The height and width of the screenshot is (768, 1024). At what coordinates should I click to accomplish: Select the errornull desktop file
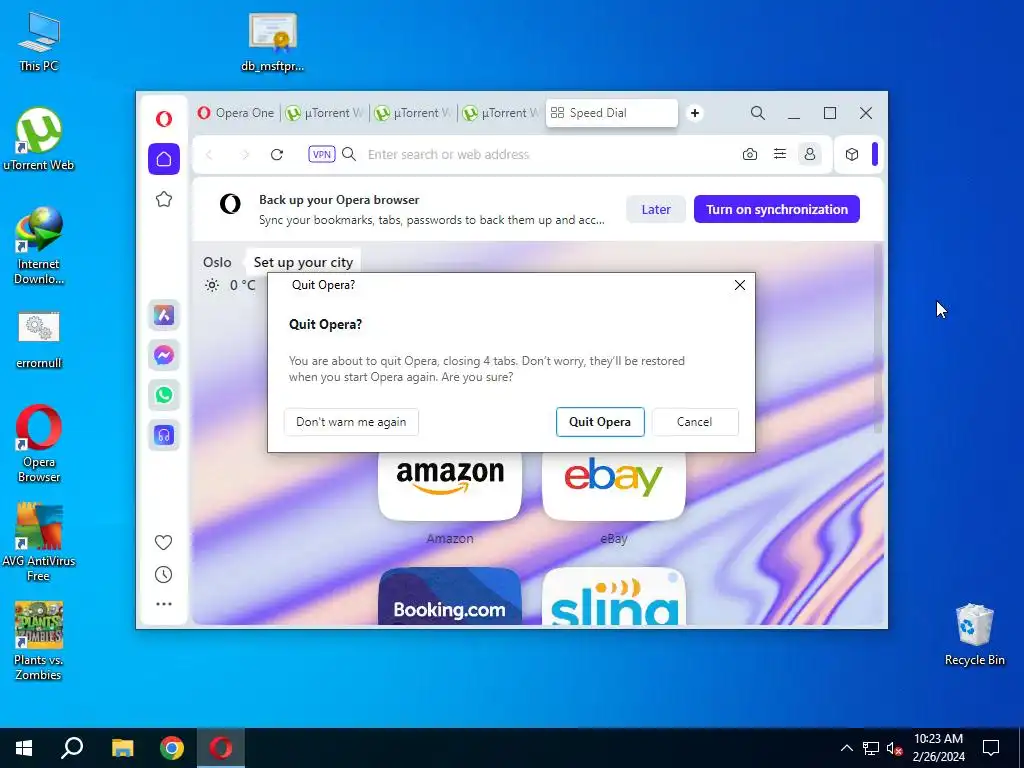[x=39, y=340]
